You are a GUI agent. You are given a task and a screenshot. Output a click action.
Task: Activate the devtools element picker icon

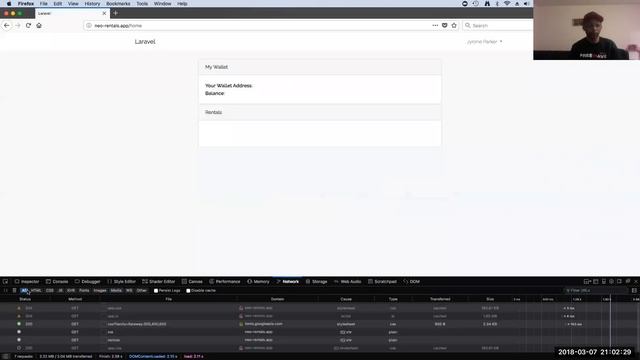(x=5, y=281)
